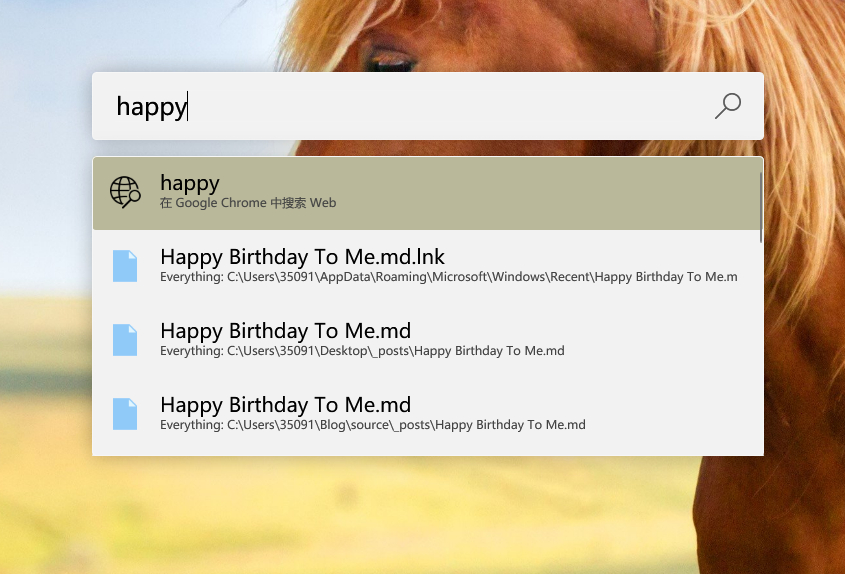Open Happy Birthday To Me.md from Desktop\_posts
845x574 pixels.
click(x=285, y=331)
